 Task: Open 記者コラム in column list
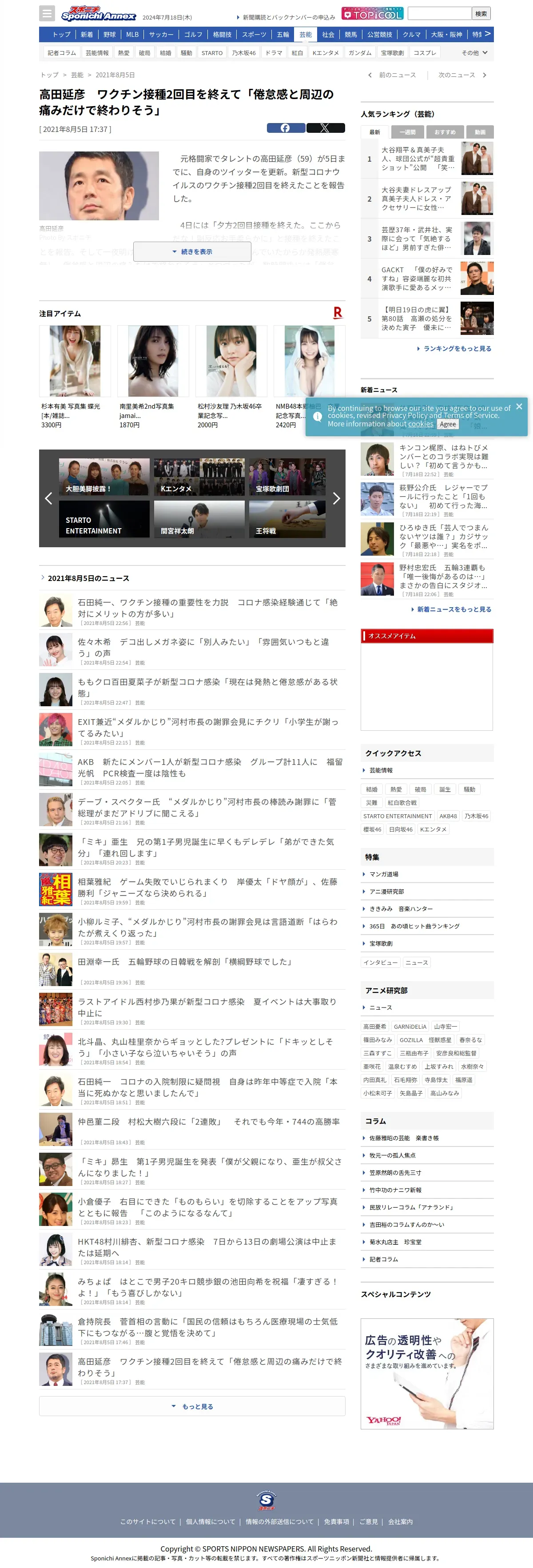383,1259
